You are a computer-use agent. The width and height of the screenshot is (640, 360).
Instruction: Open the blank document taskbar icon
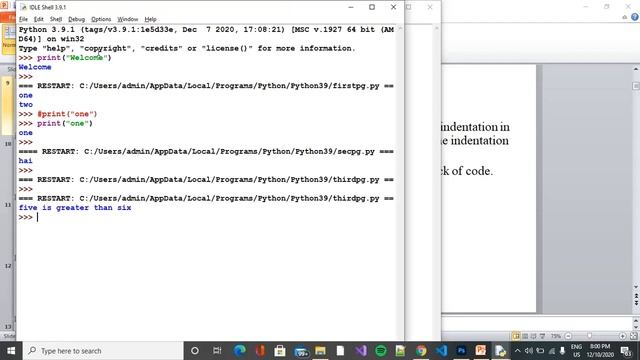tap(340, 351)
